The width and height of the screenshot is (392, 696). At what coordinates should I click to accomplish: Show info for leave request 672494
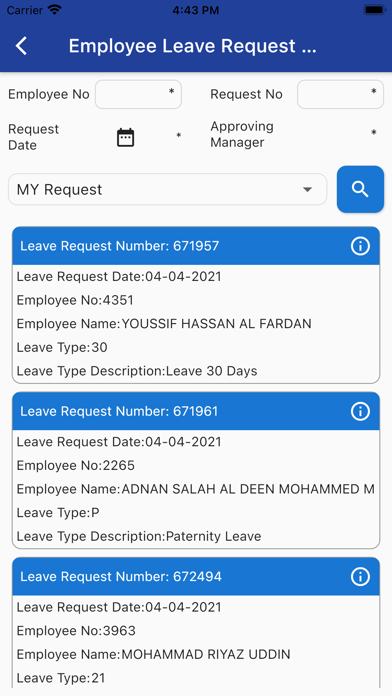tap(360, 577)
